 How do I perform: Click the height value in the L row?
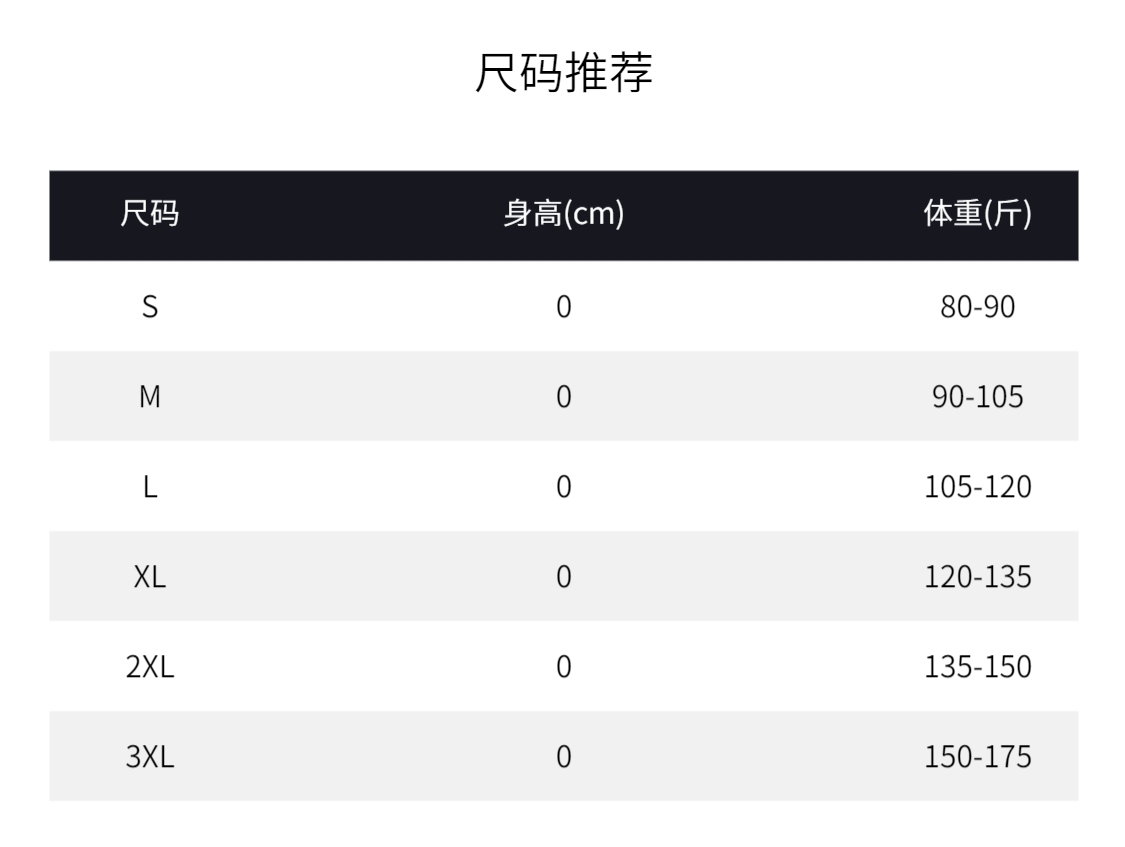[x=563, y=487]
